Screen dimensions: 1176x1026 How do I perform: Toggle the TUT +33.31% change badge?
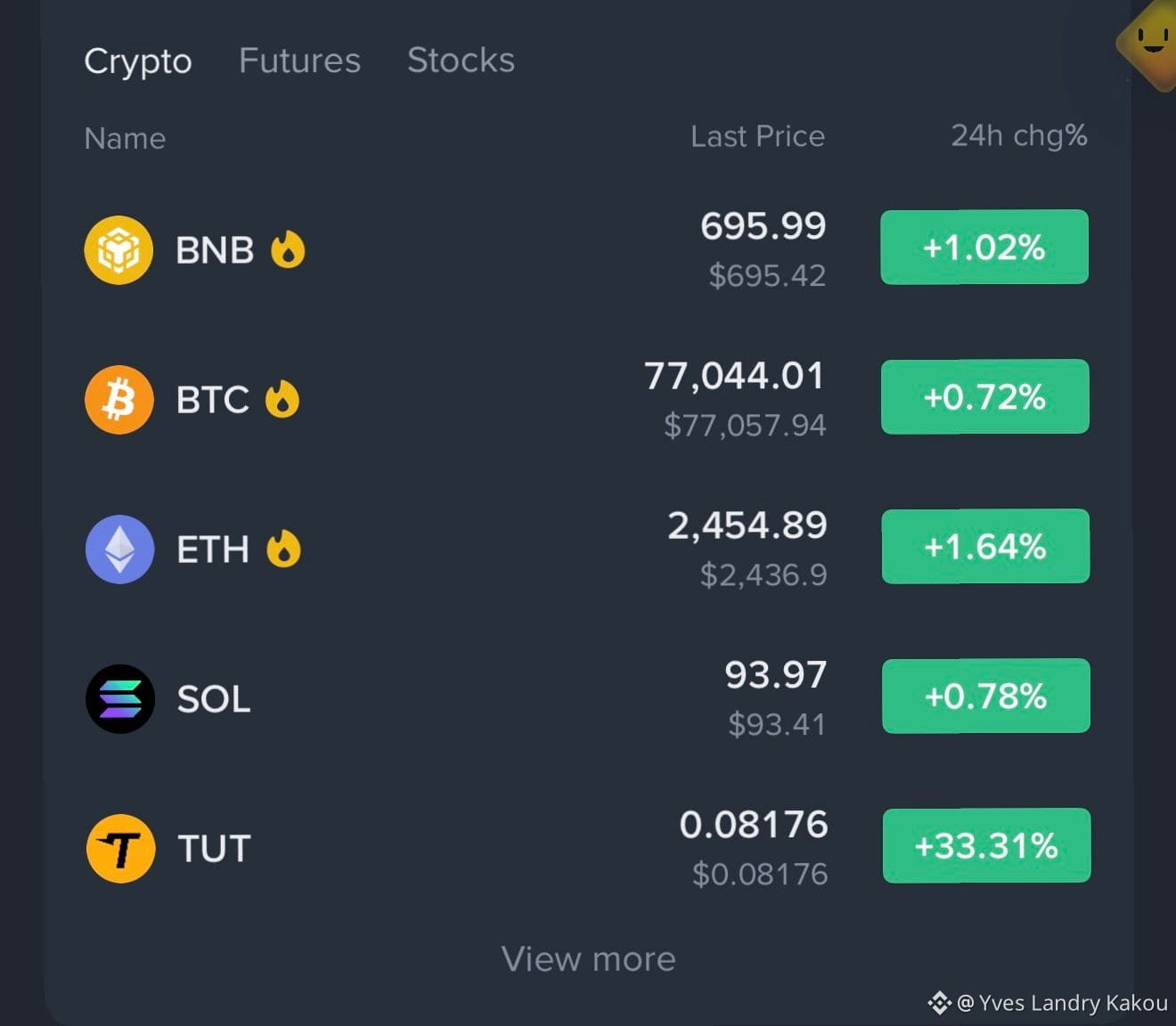[x=986, y=846]
